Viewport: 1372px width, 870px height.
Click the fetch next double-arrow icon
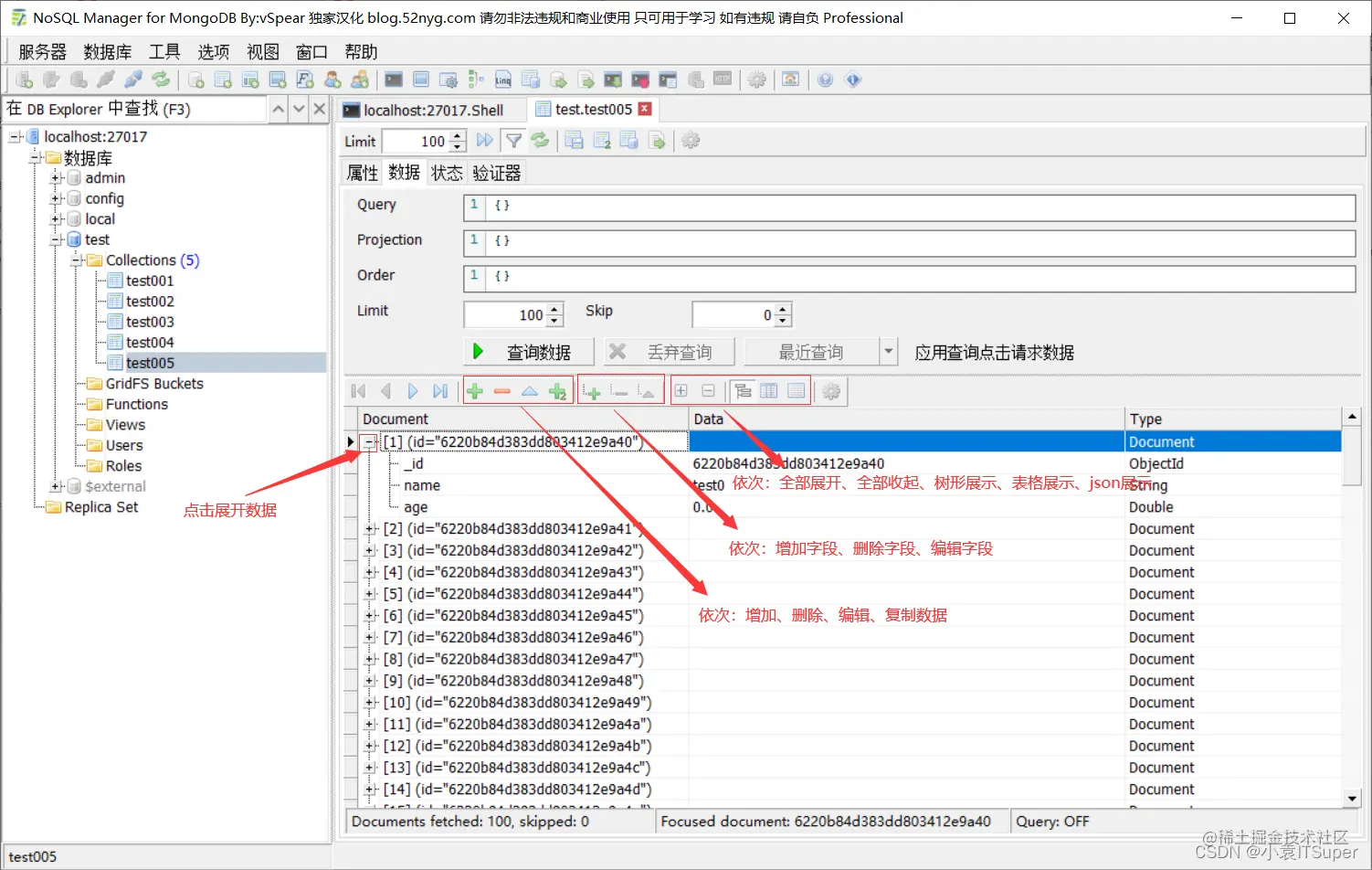point(485,141)
